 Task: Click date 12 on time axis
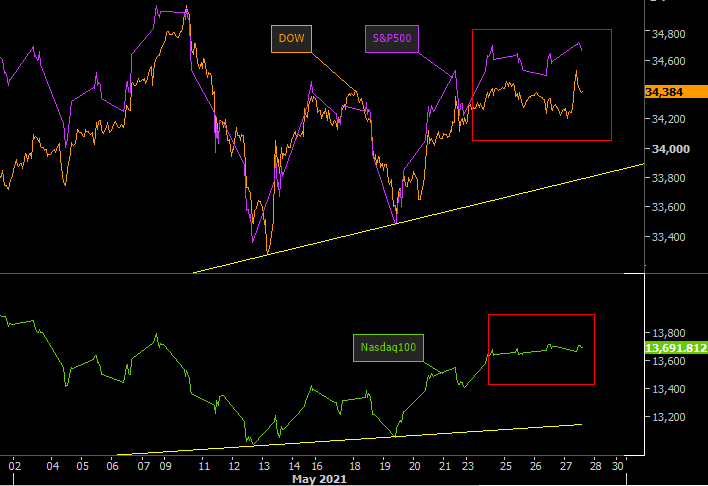point(234,466)
